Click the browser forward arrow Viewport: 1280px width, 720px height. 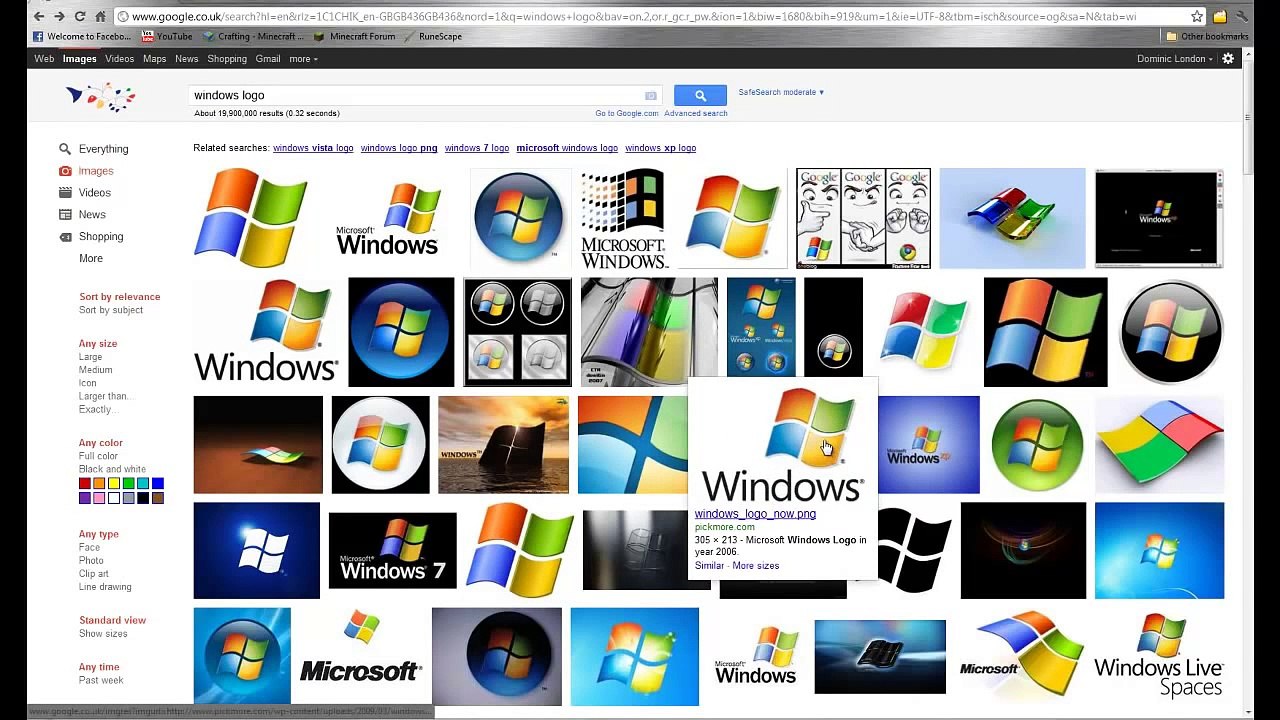pos(59,16)
